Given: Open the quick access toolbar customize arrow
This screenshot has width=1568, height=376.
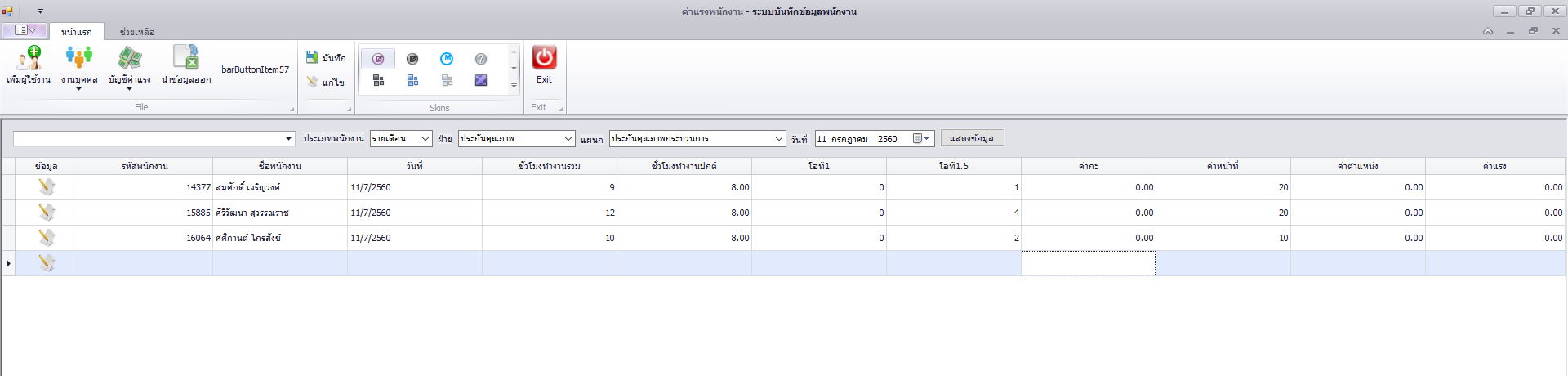Looking at the screenshot, I should click(40, 11).
